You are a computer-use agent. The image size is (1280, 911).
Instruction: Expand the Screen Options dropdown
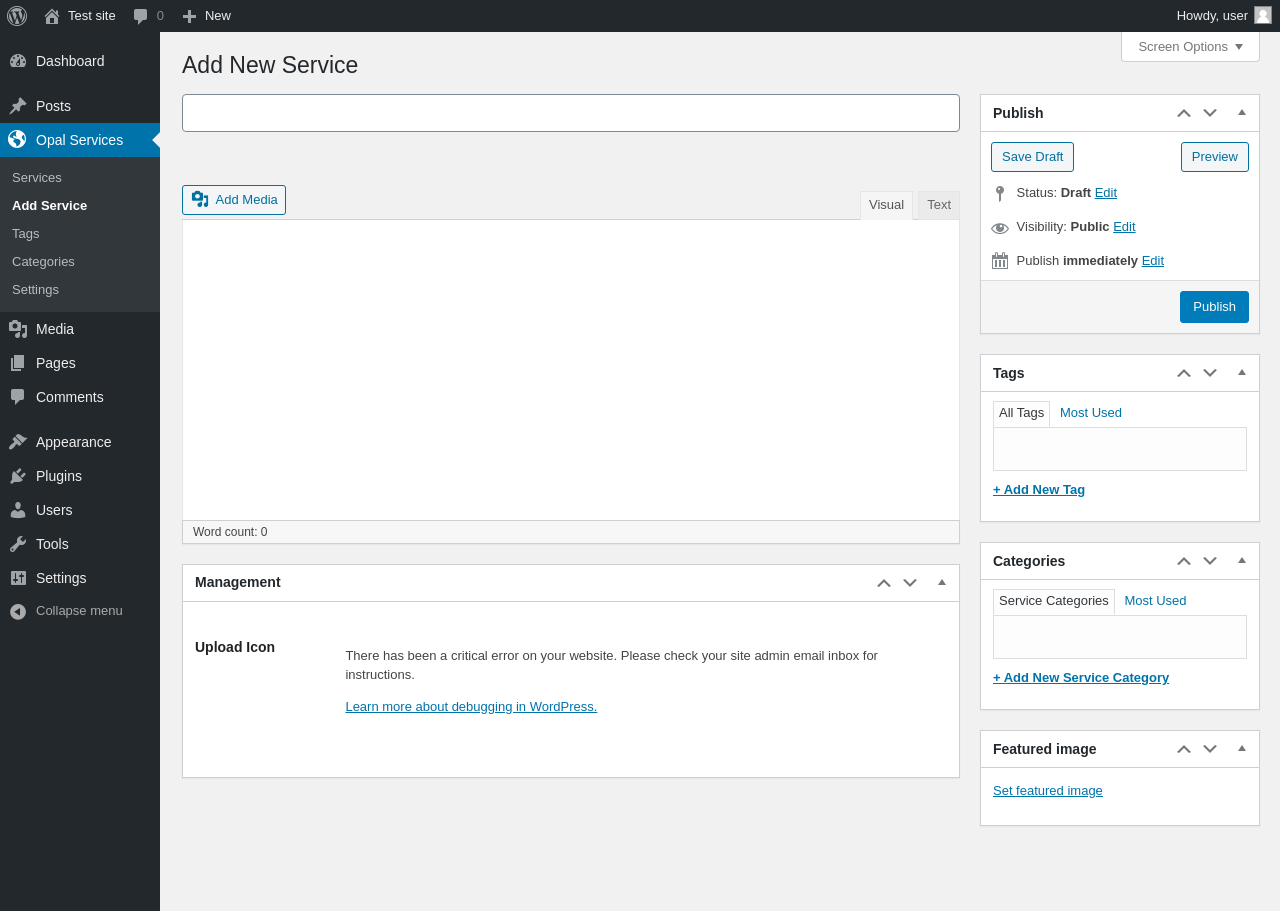(x=1190, y=46)
